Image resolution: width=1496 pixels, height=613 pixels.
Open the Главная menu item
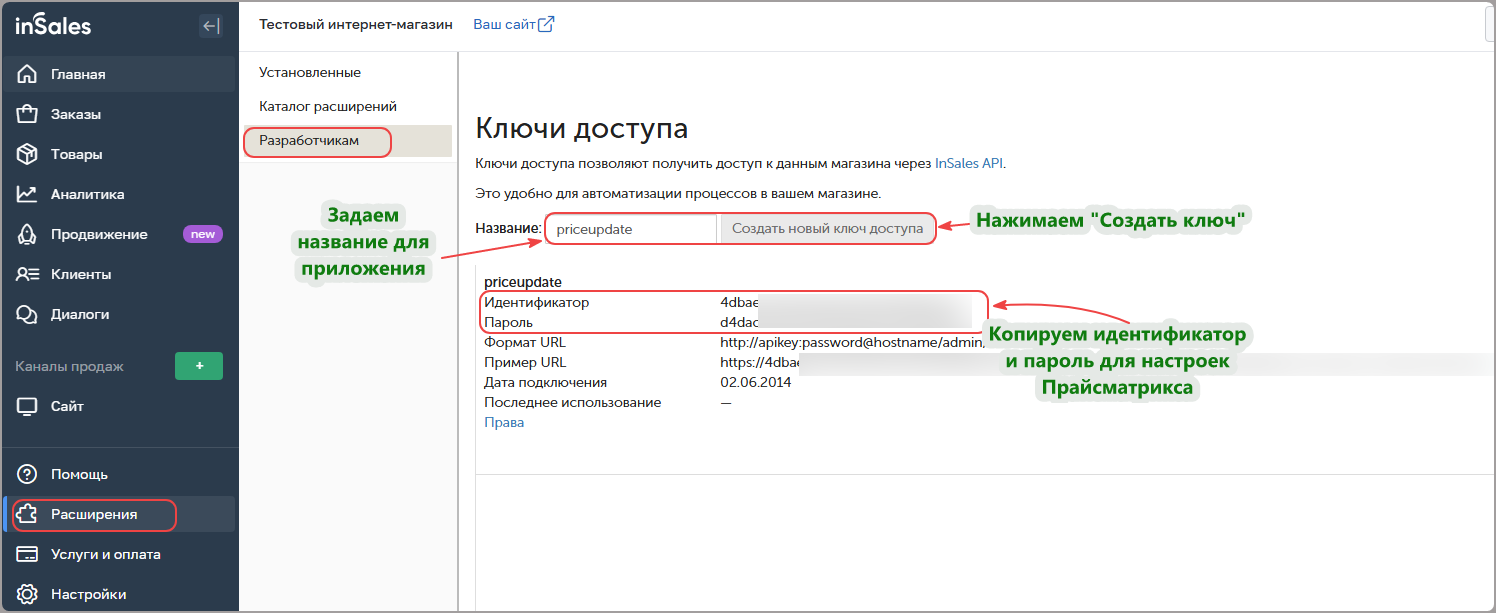120,74
